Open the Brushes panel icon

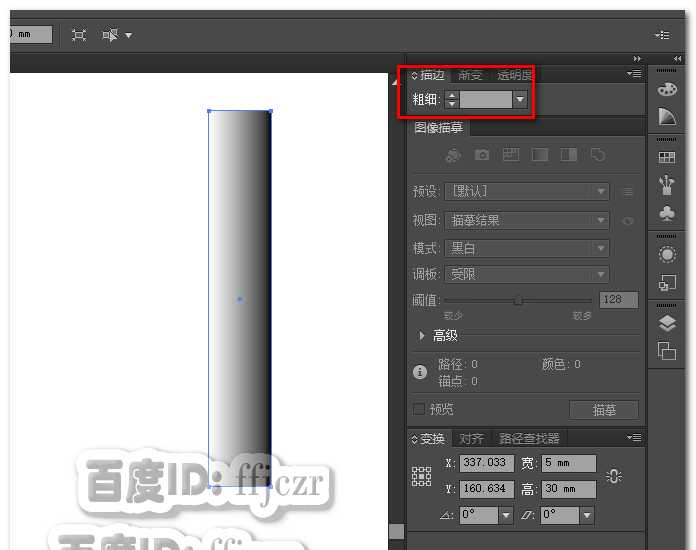667,185
